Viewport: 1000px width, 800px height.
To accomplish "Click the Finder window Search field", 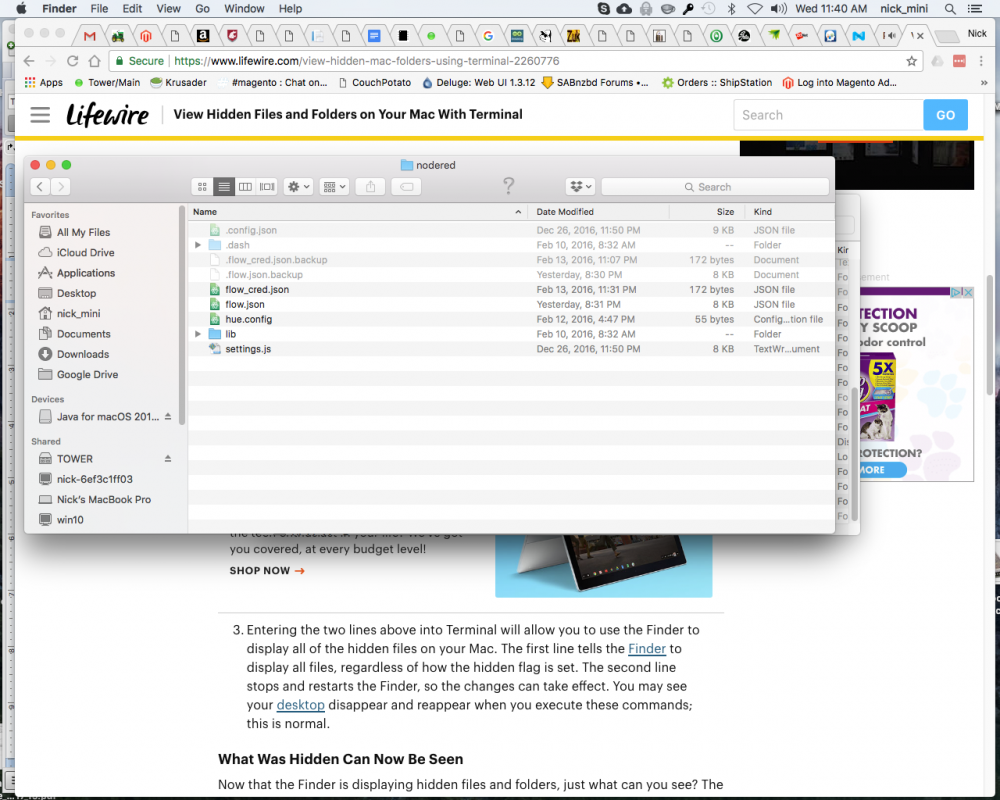I will [715, 187].
